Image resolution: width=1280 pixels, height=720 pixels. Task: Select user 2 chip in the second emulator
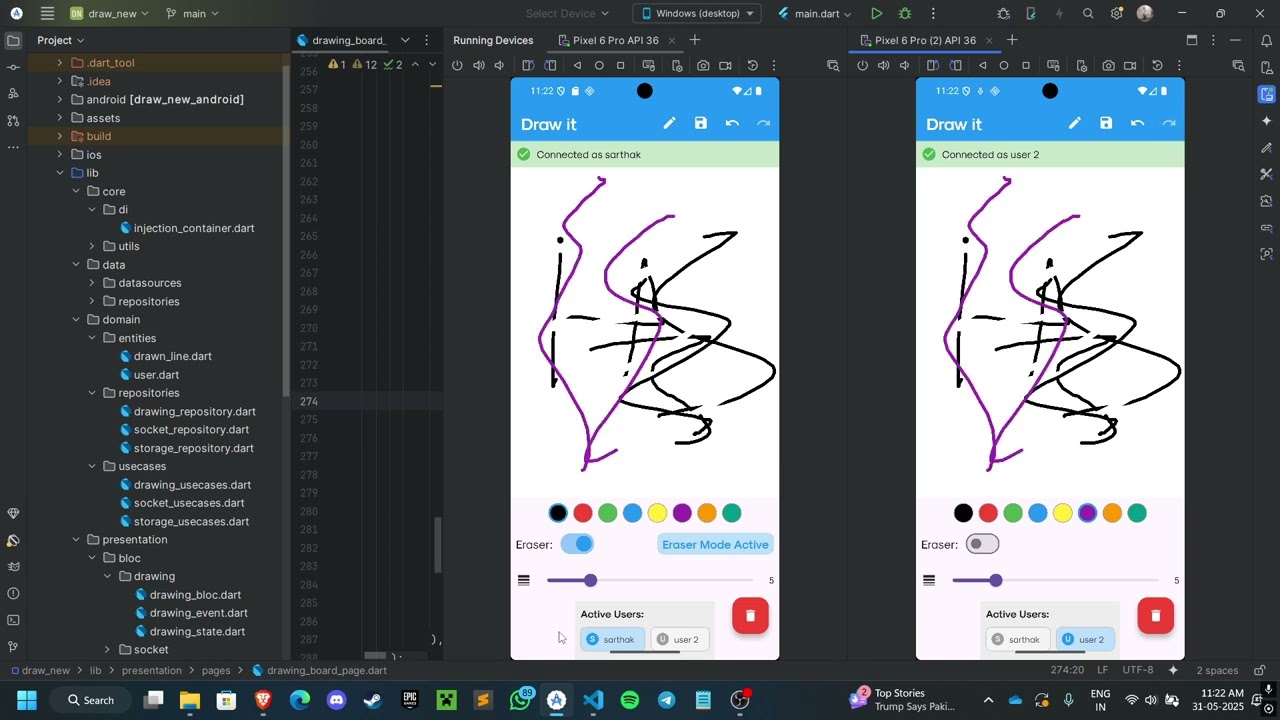[1083, 639]
